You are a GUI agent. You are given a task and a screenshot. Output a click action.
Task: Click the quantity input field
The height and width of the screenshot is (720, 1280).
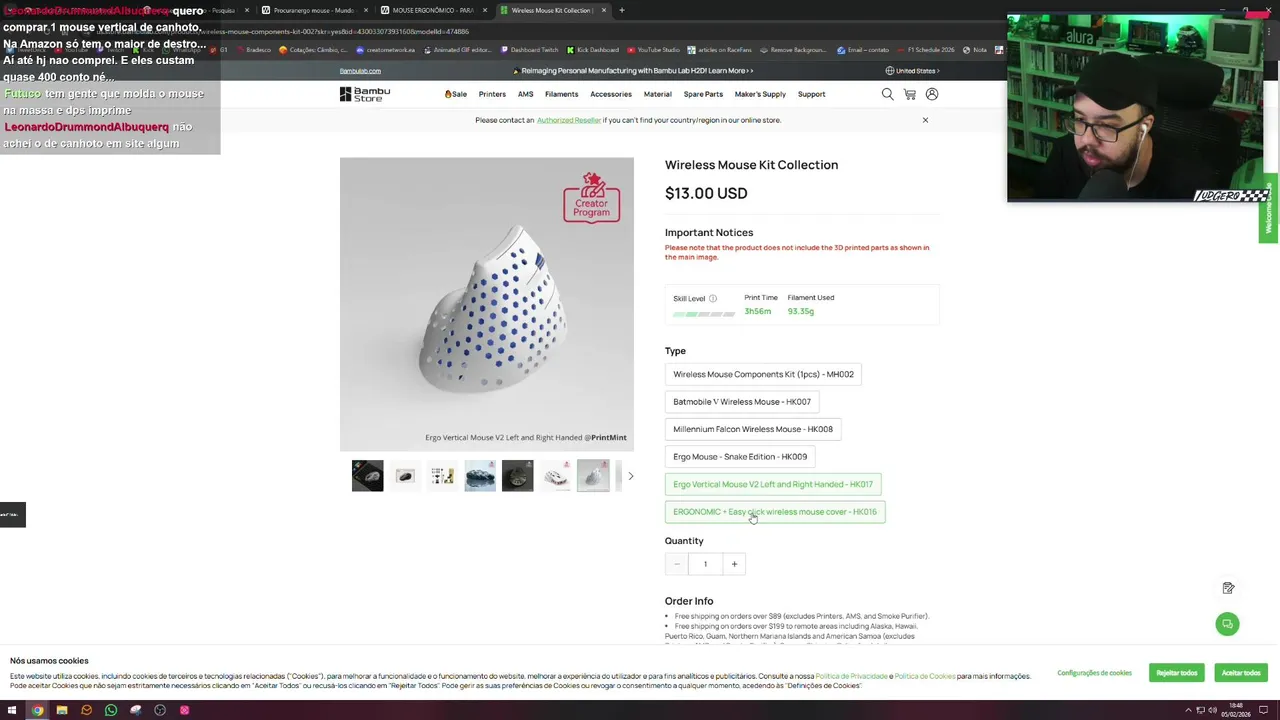click(705, 564)
